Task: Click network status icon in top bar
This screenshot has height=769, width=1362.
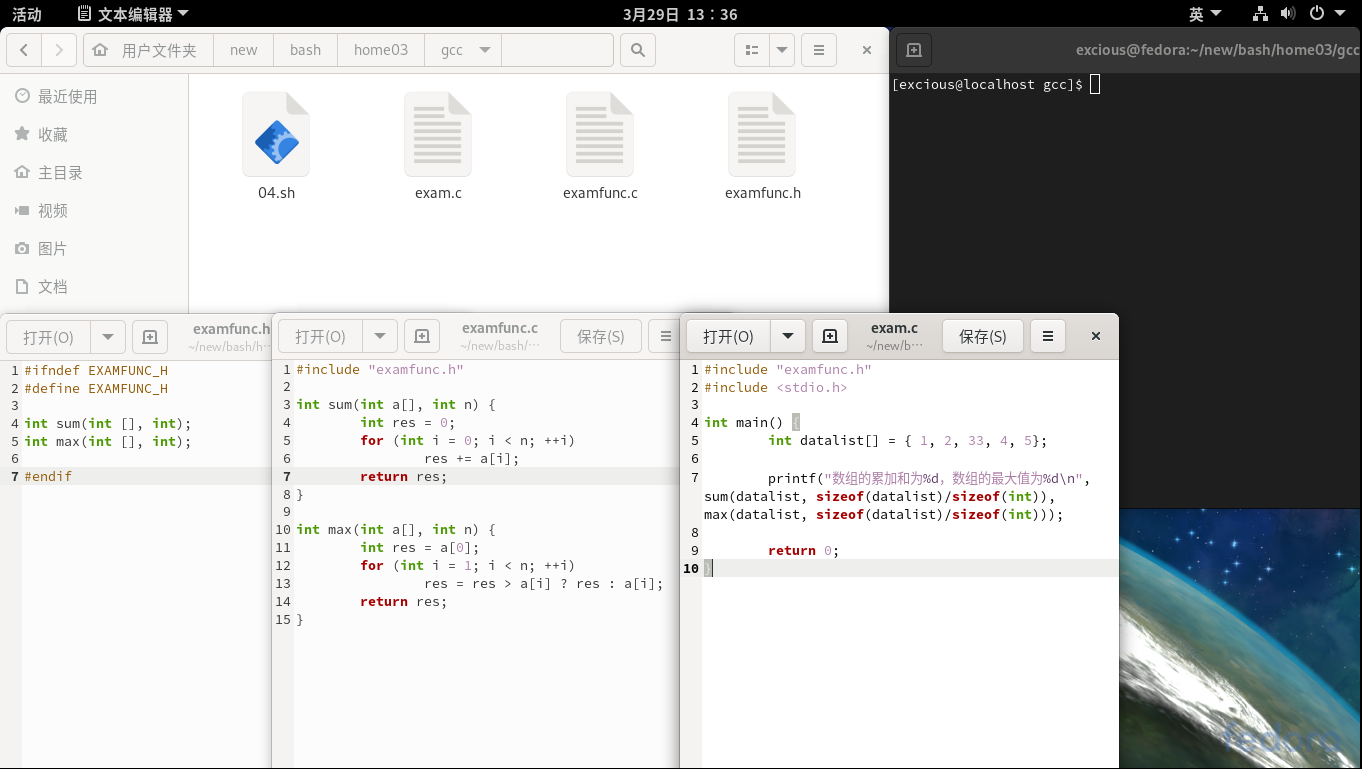Action: tap(1260, 14)
